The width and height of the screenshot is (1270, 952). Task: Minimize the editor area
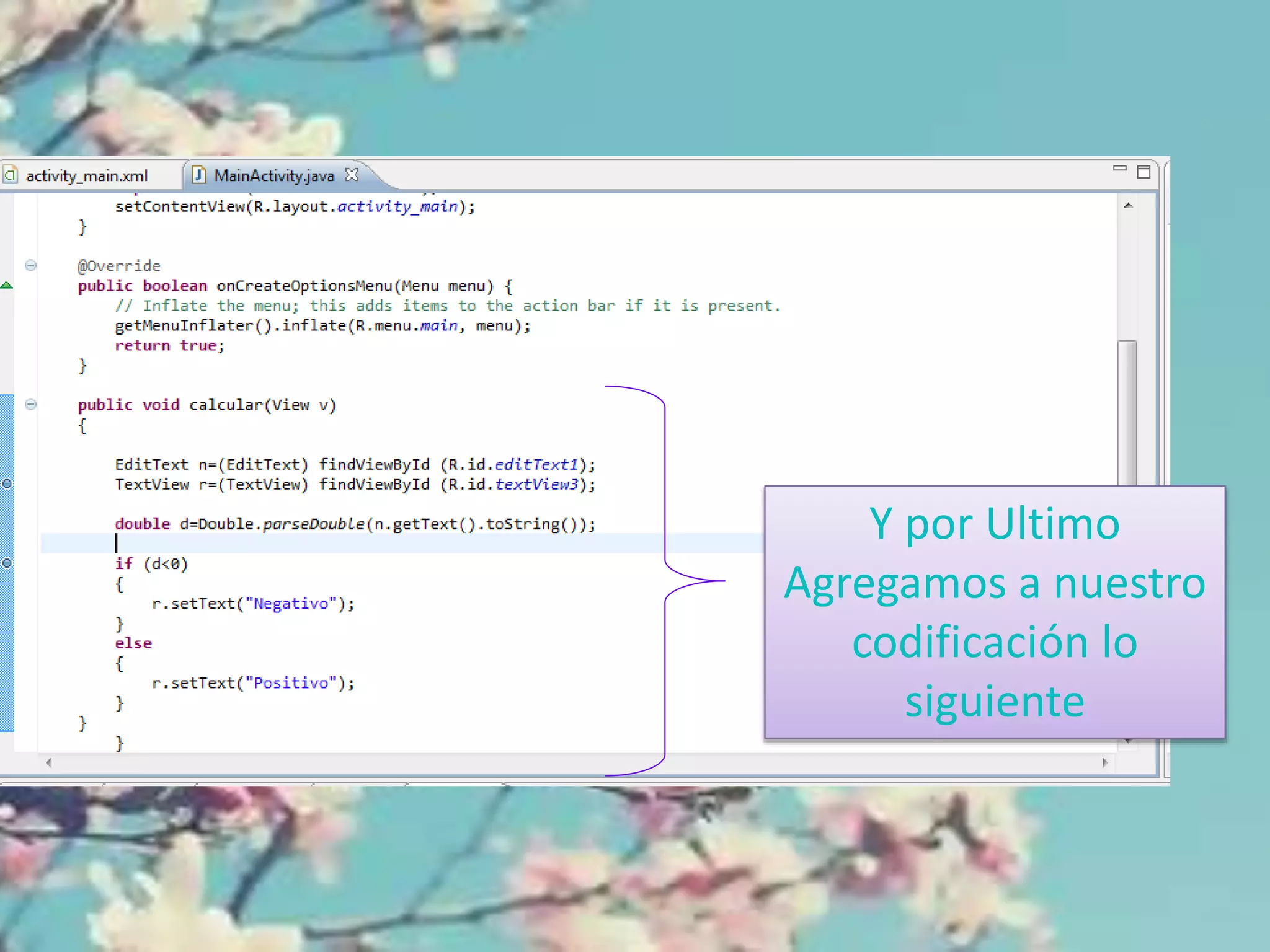click(x=1119, y=169)
